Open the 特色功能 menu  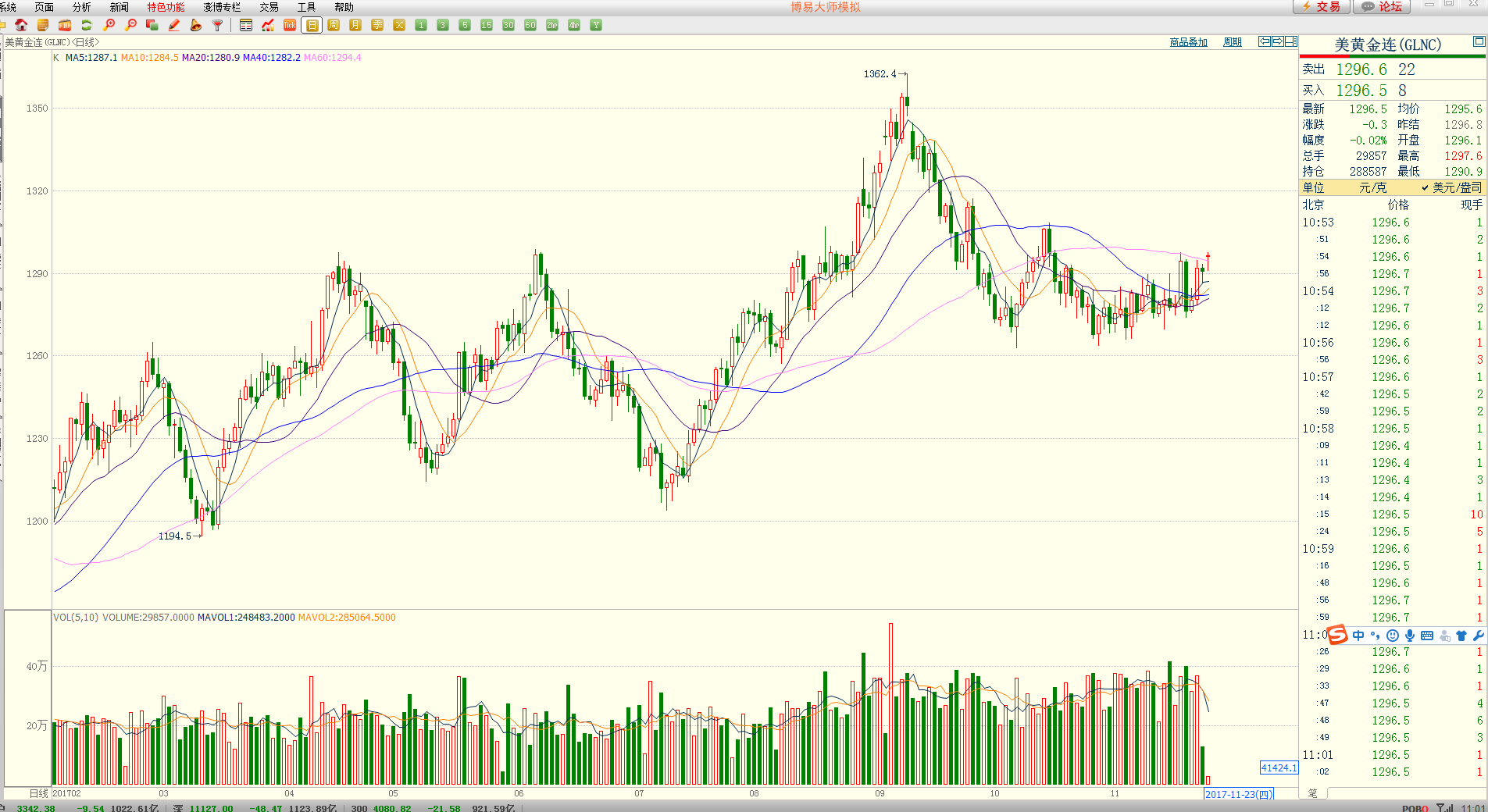coord(166,7)
